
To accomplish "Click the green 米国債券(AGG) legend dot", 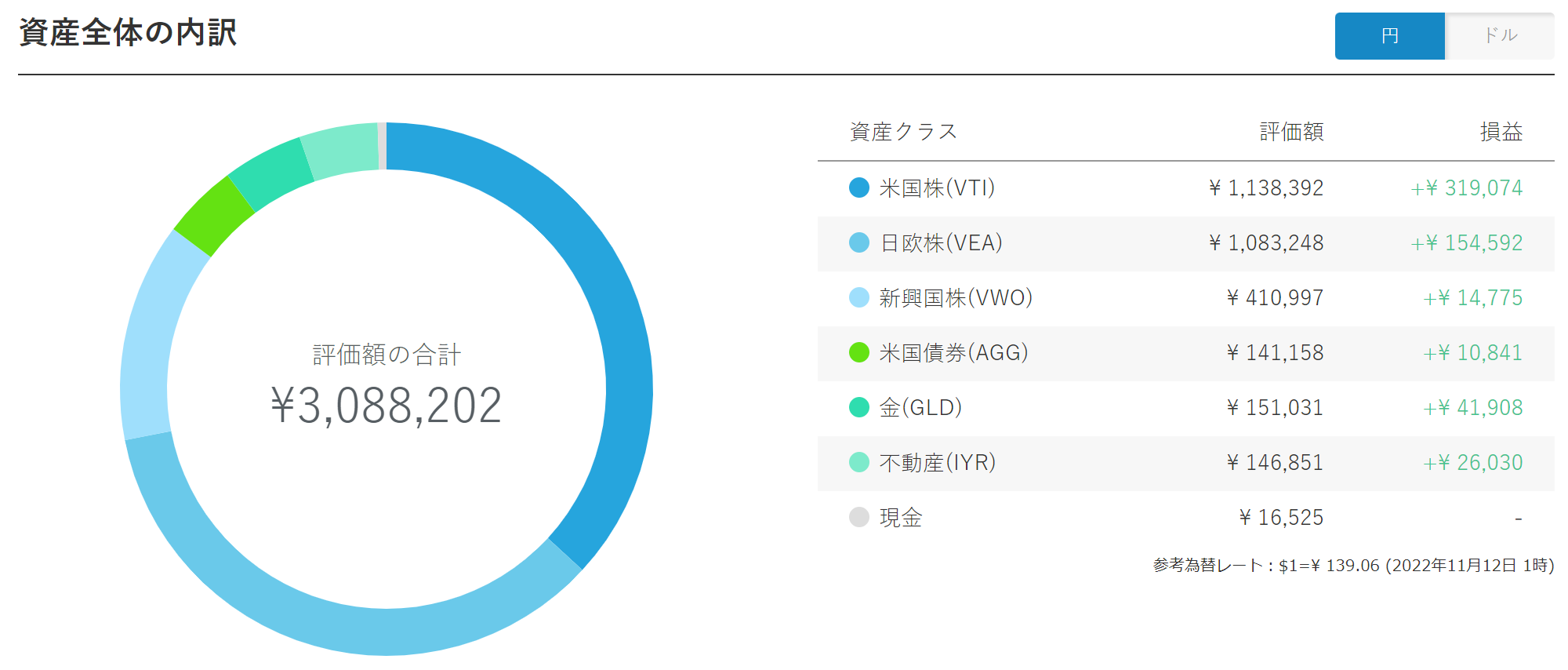I will 859,352.
